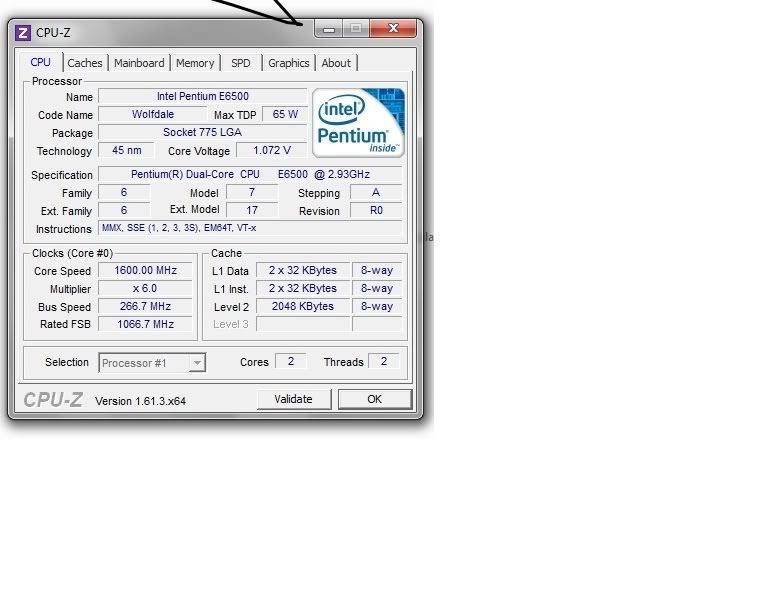Viewport: 768px width, 614px height.
Task: Click the OK button
Action: pyautogui.click(x=375, y=399)
